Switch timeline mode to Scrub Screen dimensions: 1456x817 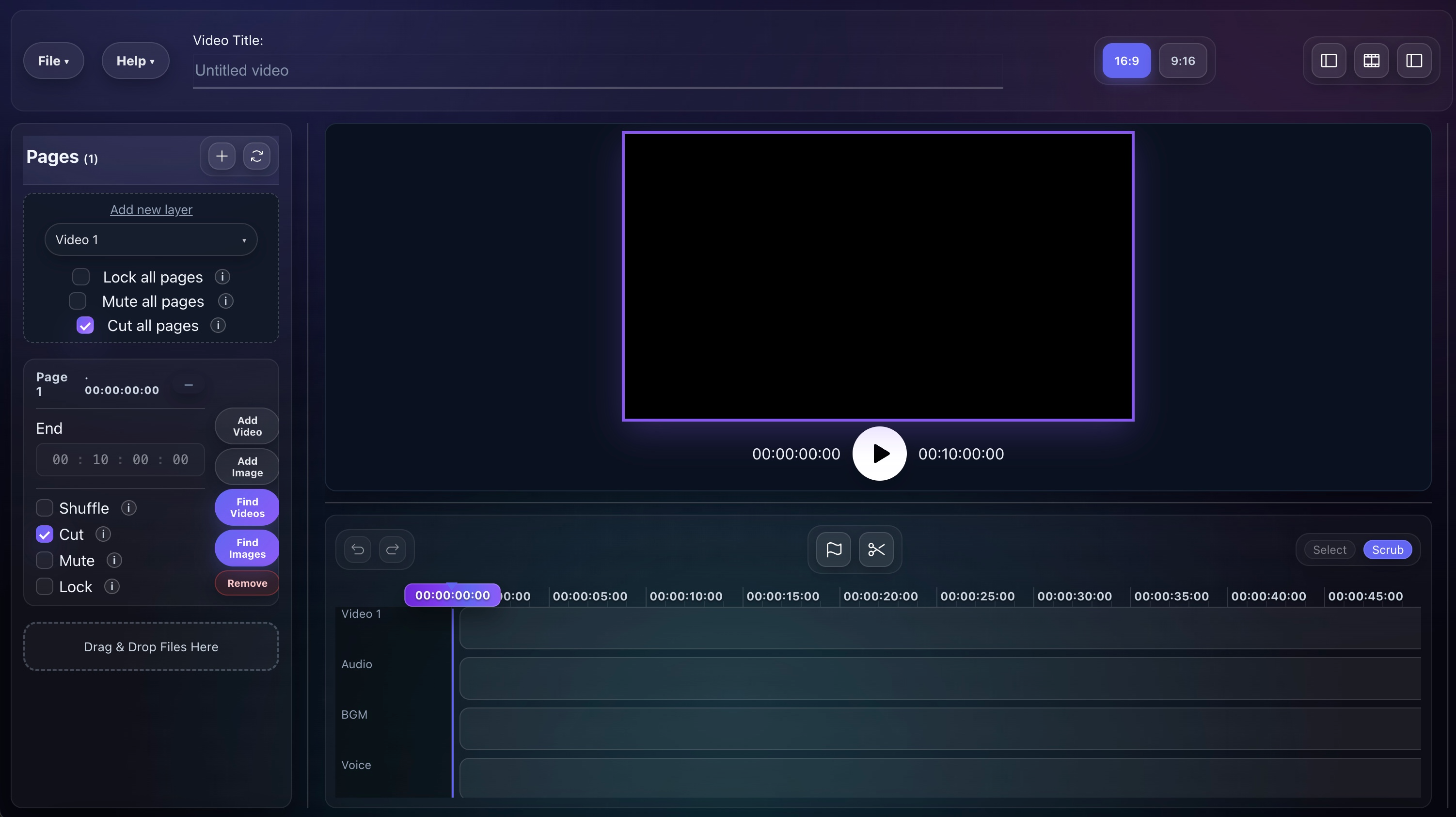click(x=1388, y=550)
